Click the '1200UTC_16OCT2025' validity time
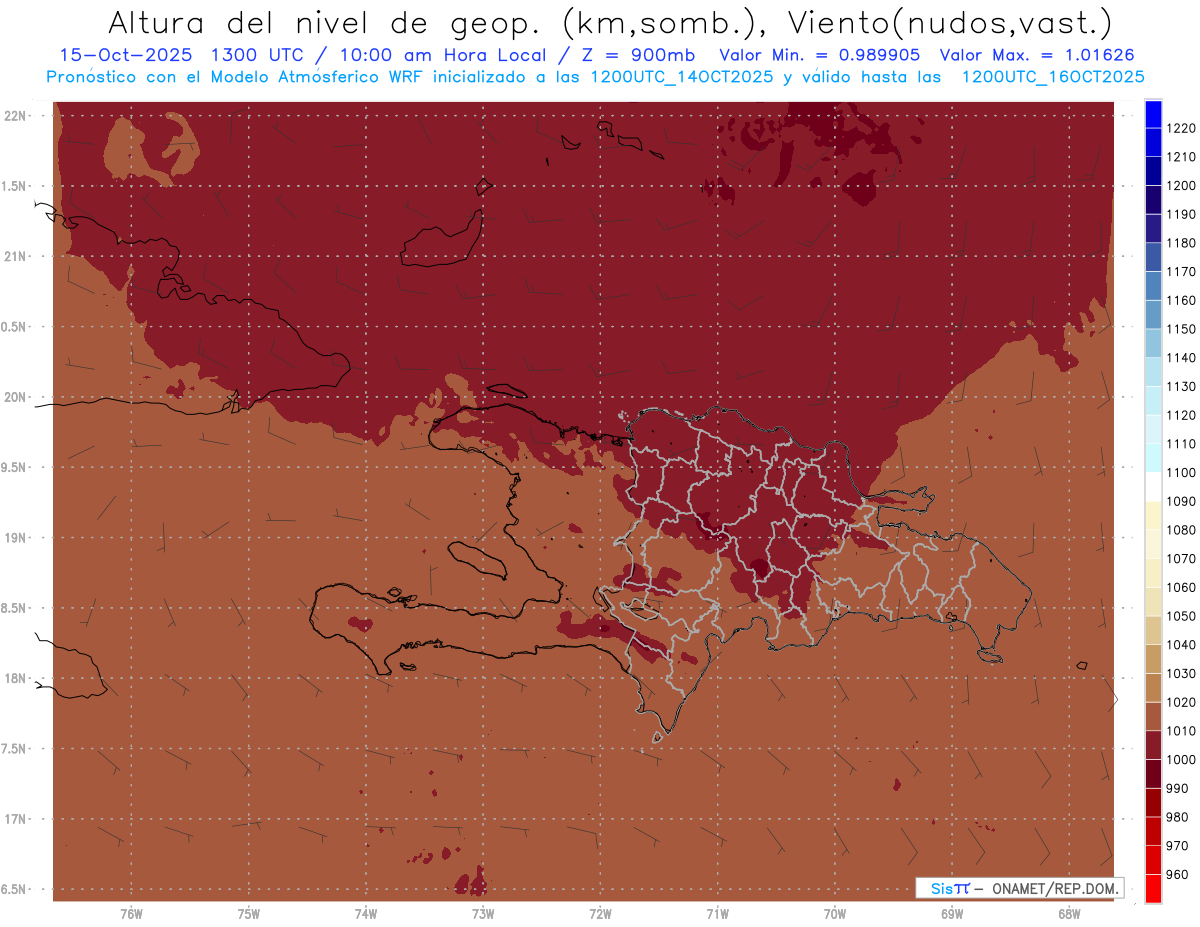 [1052, 77]
